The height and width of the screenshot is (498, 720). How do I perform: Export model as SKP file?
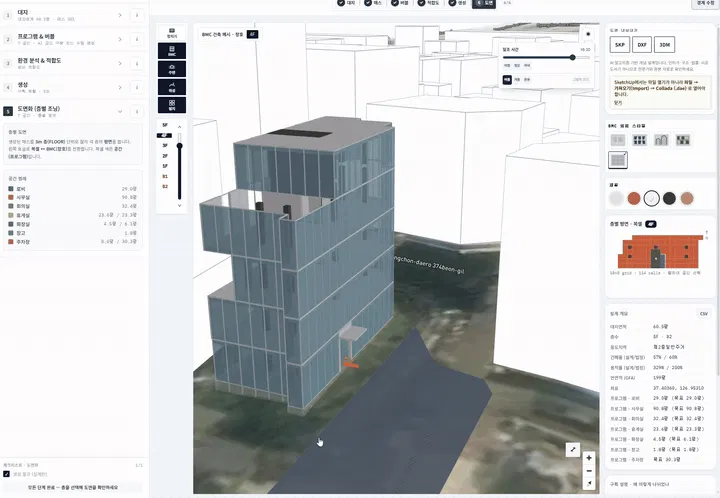[619, 45]
